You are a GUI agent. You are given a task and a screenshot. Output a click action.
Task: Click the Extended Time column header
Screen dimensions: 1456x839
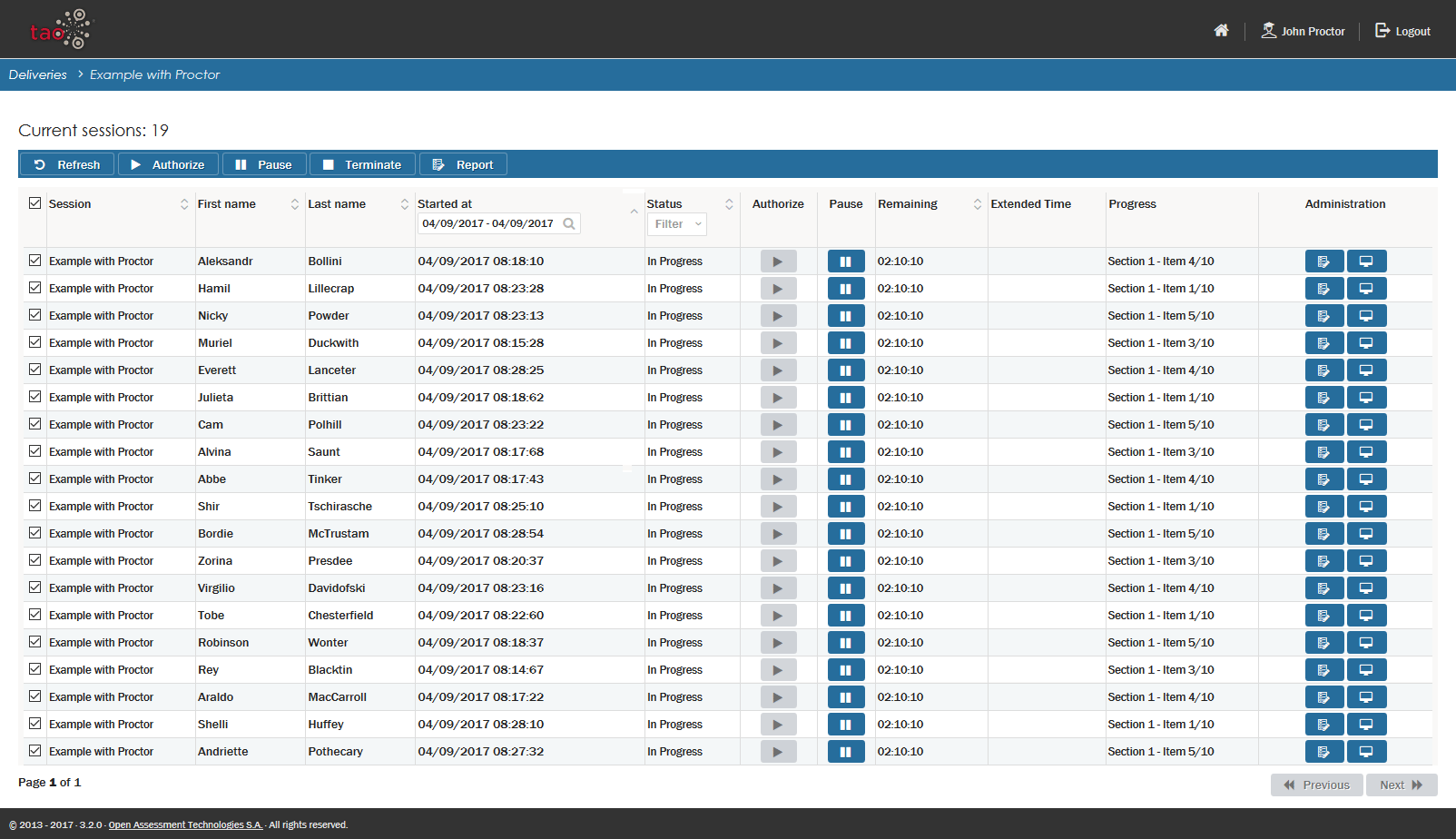pos(1031,204)
